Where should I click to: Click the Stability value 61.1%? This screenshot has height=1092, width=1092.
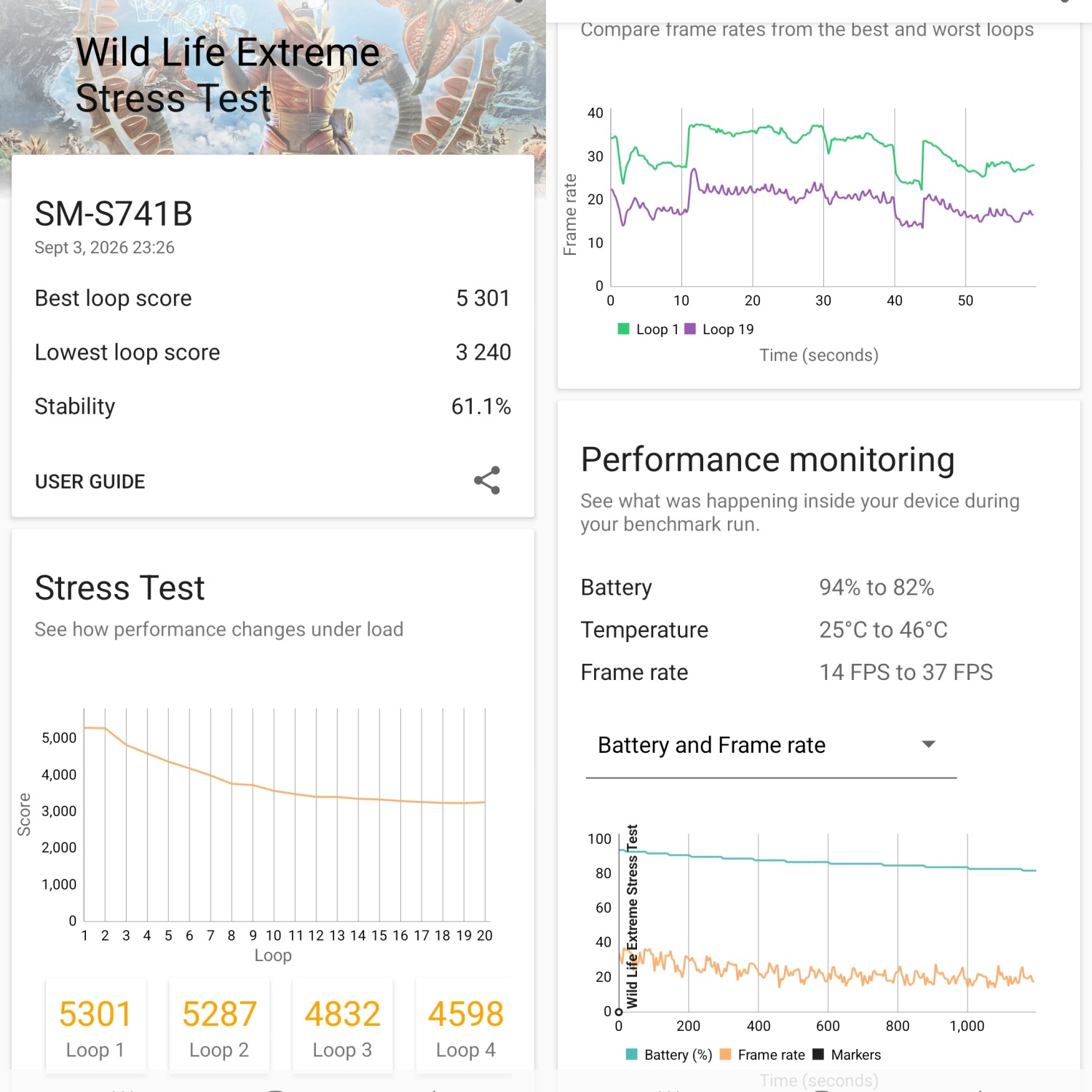click(x=481, y=406)
